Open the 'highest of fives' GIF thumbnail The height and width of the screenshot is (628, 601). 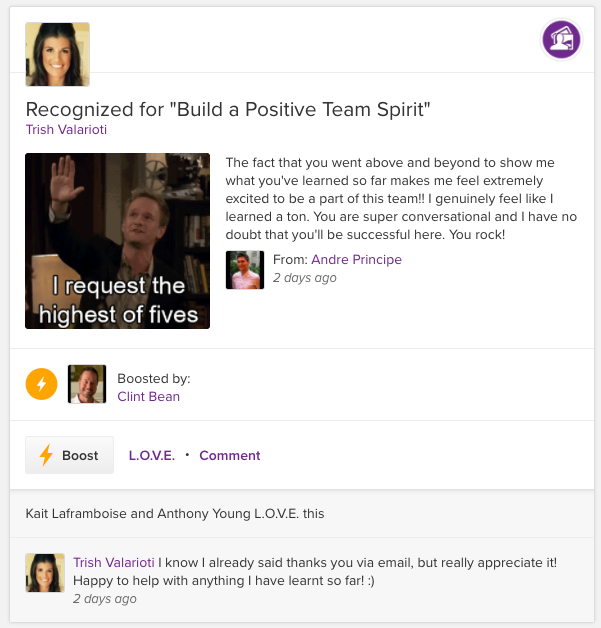(x=117, y=240)
